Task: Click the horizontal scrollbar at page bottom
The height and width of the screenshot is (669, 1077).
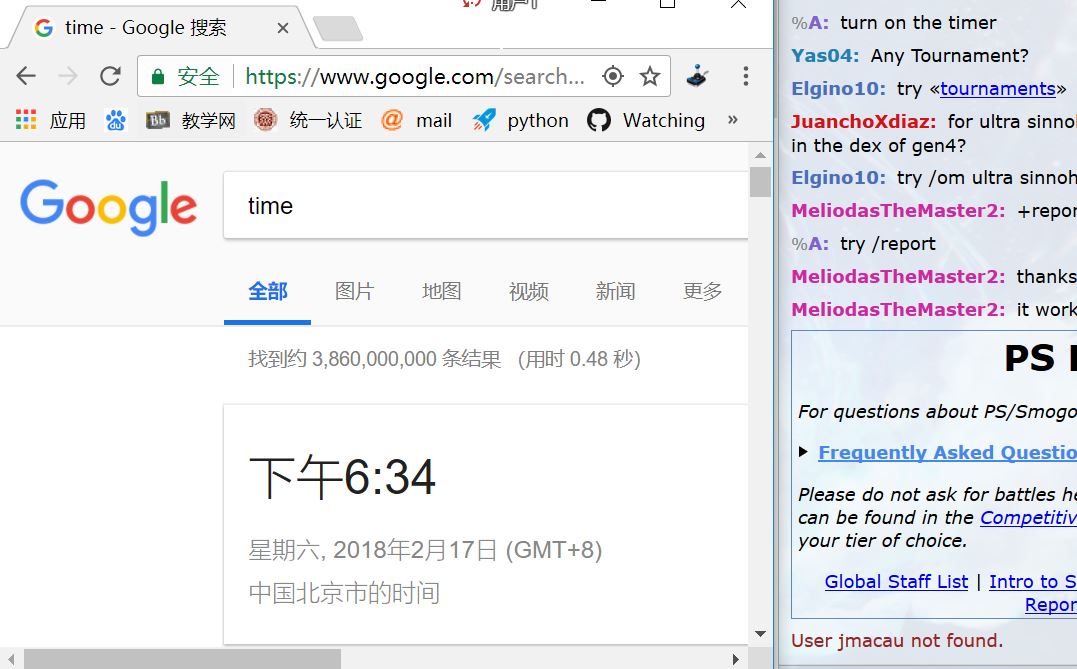Action: click(182, 659)
